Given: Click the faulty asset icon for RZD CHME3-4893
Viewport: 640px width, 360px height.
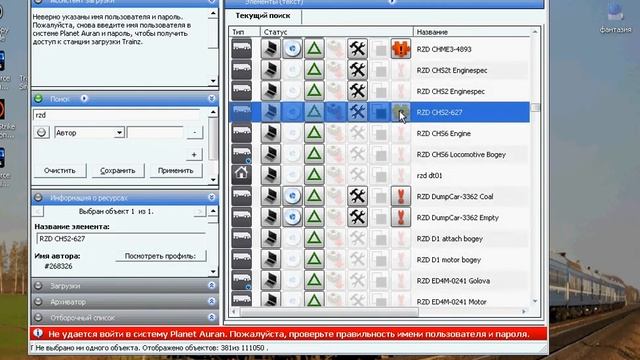Looking at the screenshot, I should pos(400,49).
